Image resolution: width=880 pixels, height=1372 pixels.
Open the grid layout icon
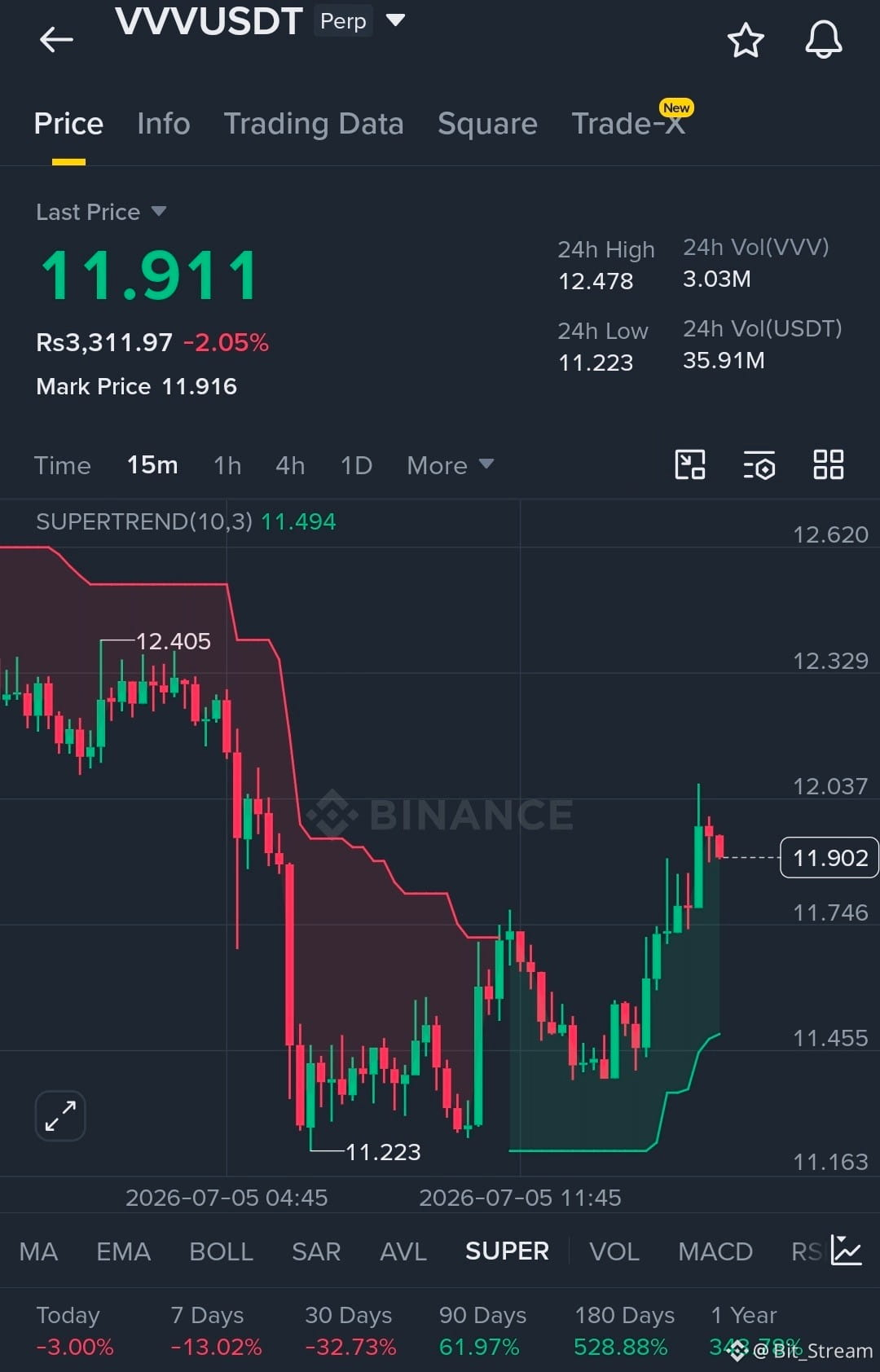coord(829,465)
